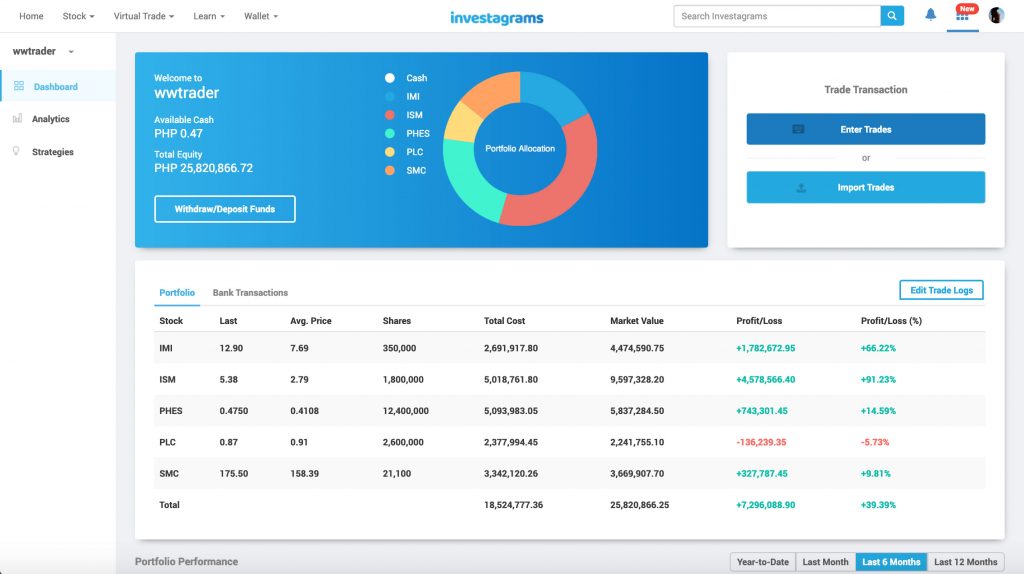Select the Last 12 Months range
1024x574 pixels.
click(965, 562)
